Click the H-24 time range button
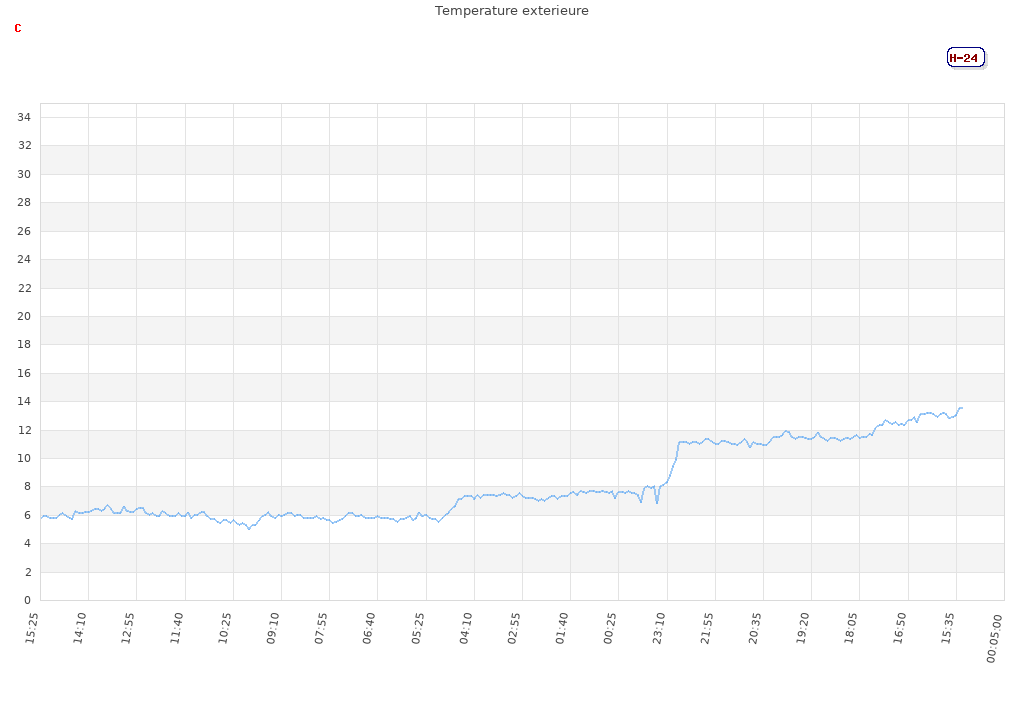Viewport: 1024px width, 720px height. (x=965, y=58)
